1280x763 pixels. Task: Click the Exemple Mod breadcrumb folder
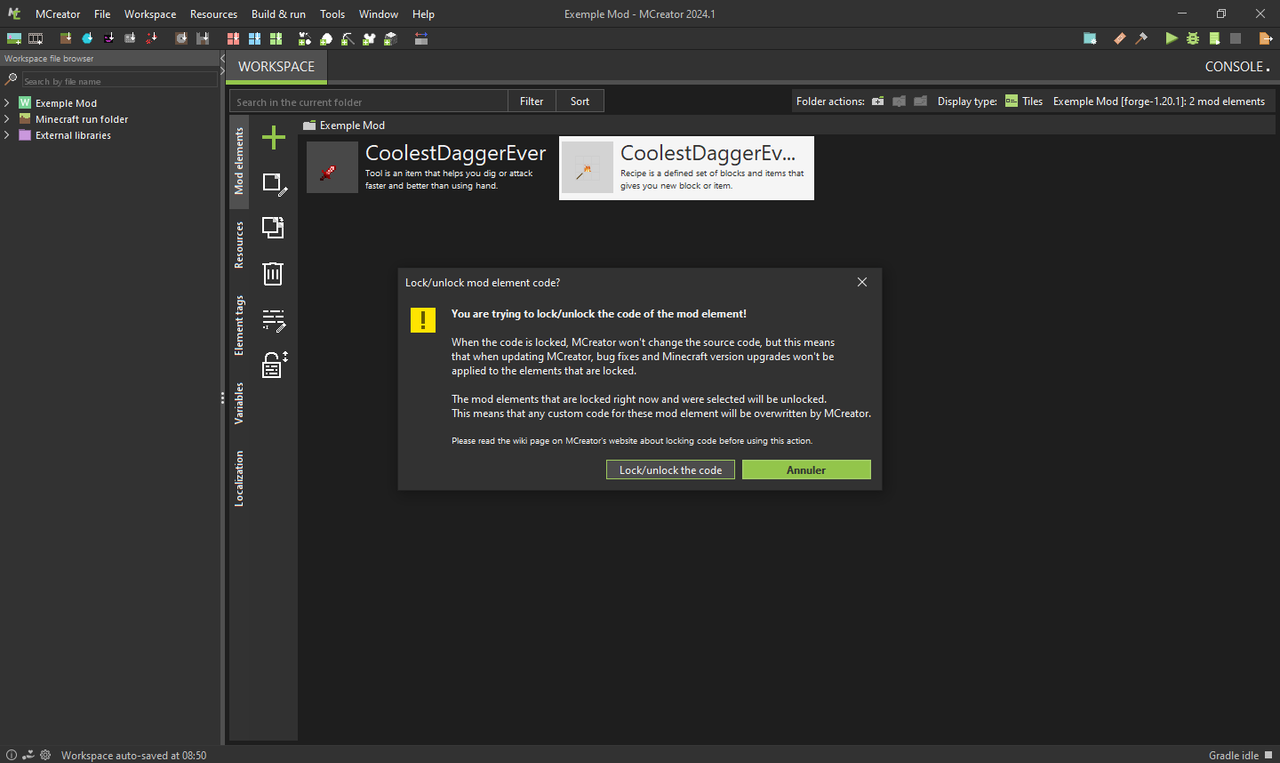click(x=344, y=126)
